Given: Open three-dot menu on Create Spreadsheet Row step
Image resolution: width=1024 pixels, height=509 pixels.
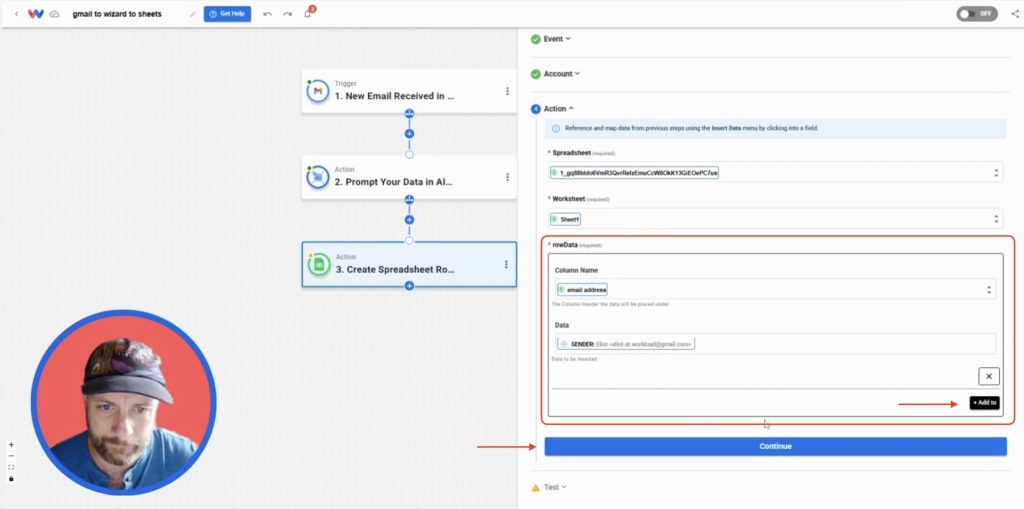Looking at the screenshot, I should (x=506, y=264).
